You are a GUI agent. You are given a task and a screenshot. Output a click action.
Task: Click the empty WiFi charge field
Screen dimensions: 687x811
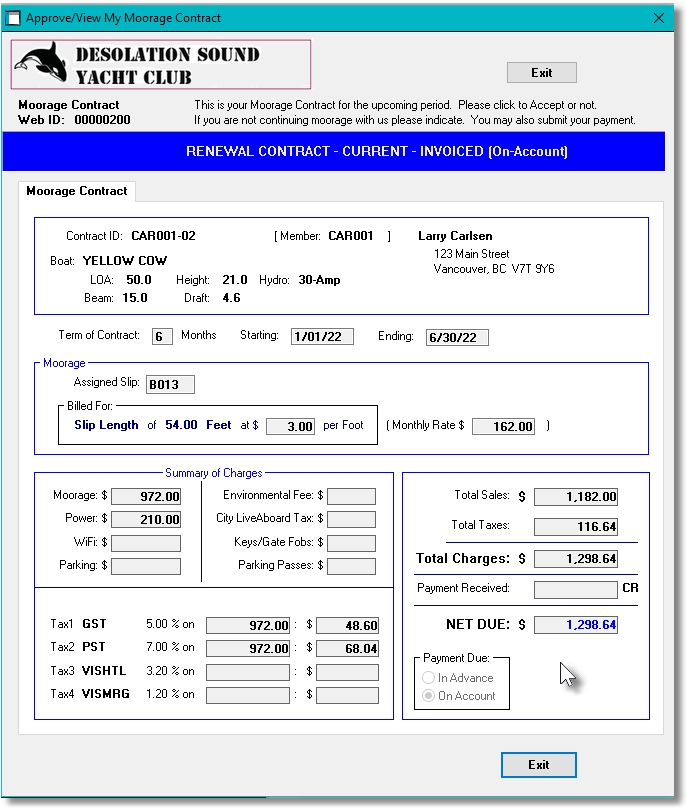pos(146,543)
